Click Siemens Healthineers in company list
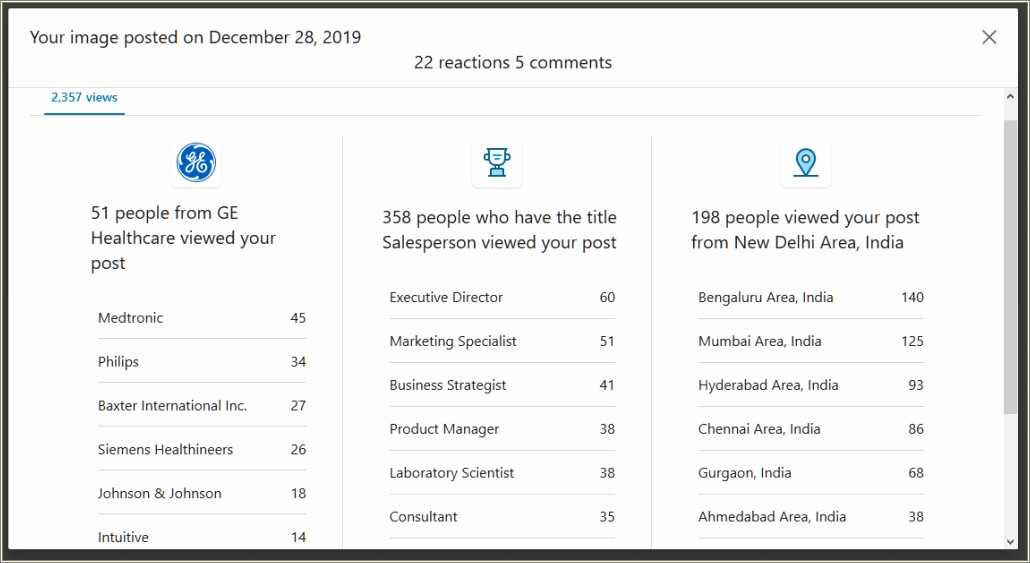 pos(202,449)
